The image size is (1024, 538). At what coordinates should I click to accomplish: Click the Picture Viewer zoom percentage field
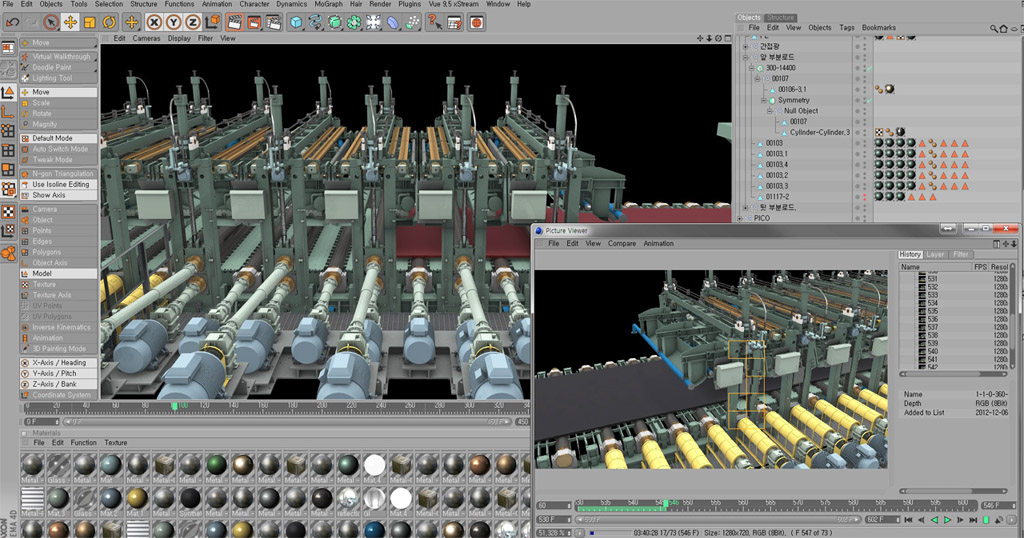click(552, 533)
